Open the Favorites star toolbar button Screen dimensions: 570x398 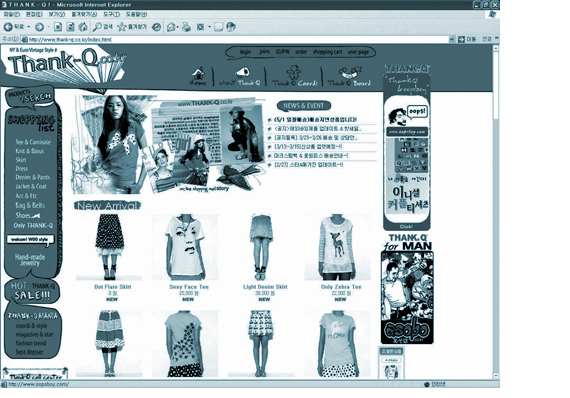tap(132, 27)
